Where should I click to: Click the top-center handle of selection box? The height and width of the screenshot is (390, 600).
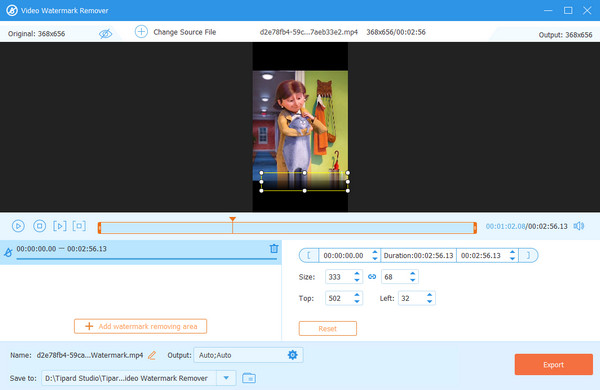click(x=305, y=173)
